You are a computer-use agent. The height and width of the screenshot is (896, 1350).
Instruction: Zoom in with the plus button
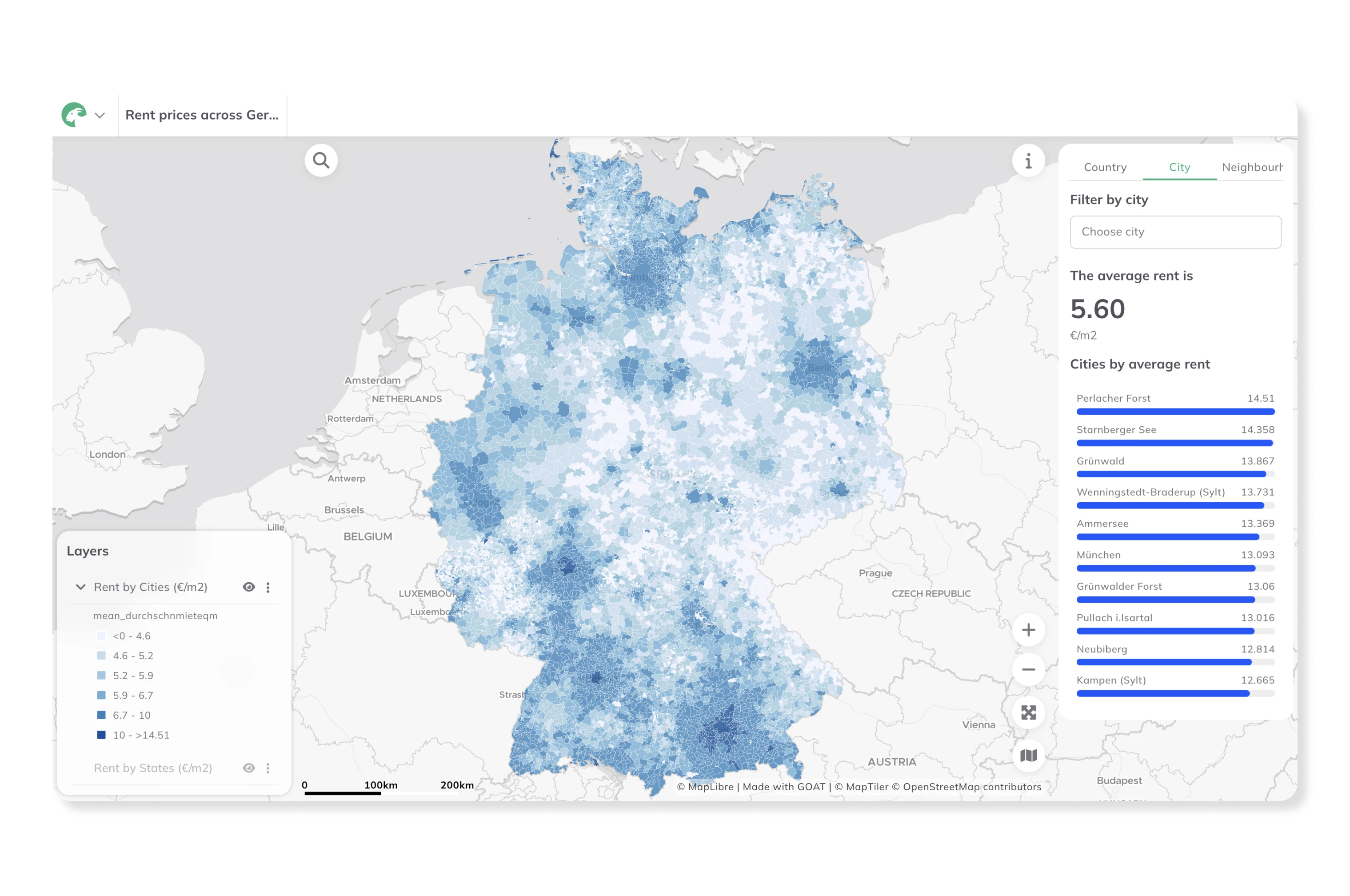[1028, 630]
